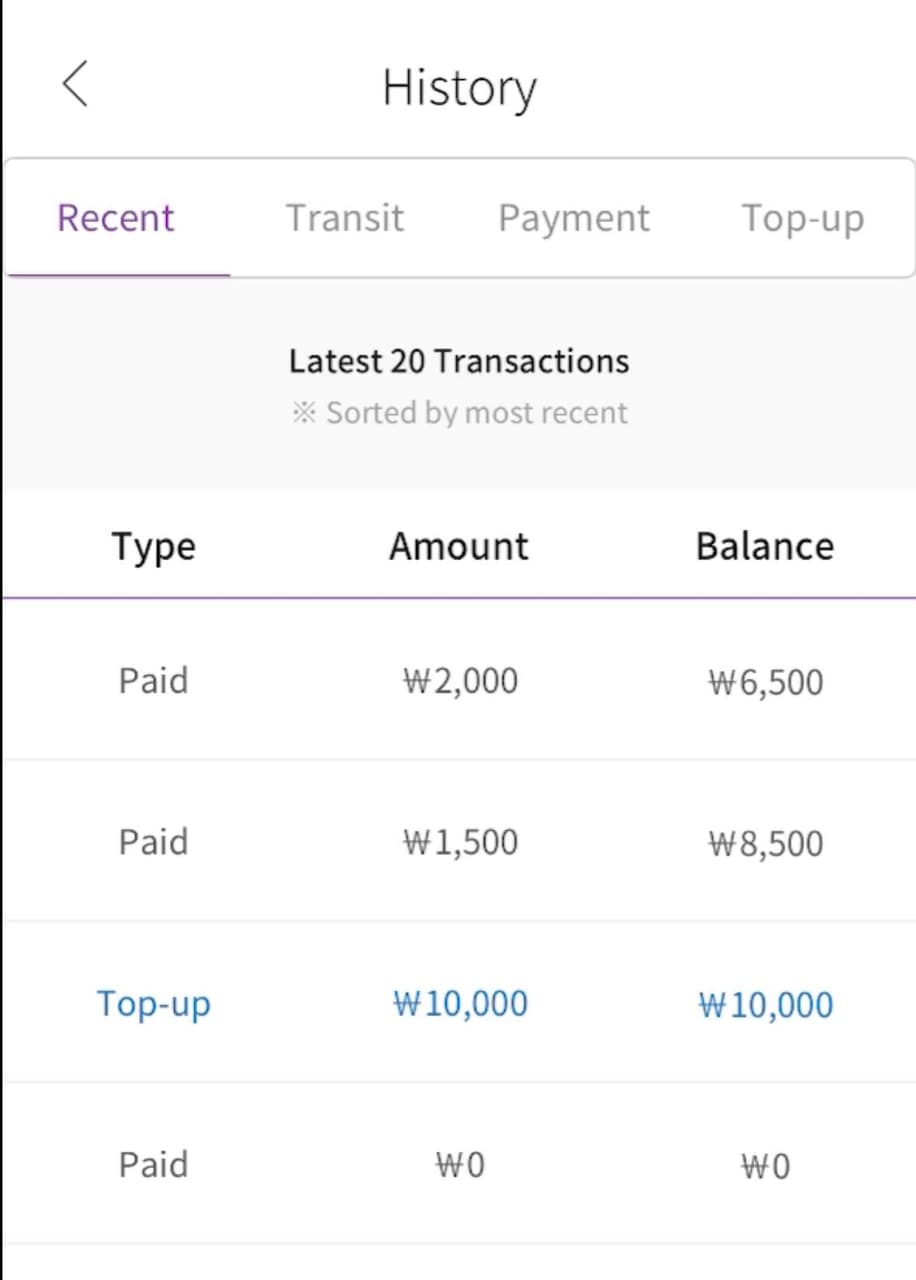Select the Amount column header

[x=459, y=546]
